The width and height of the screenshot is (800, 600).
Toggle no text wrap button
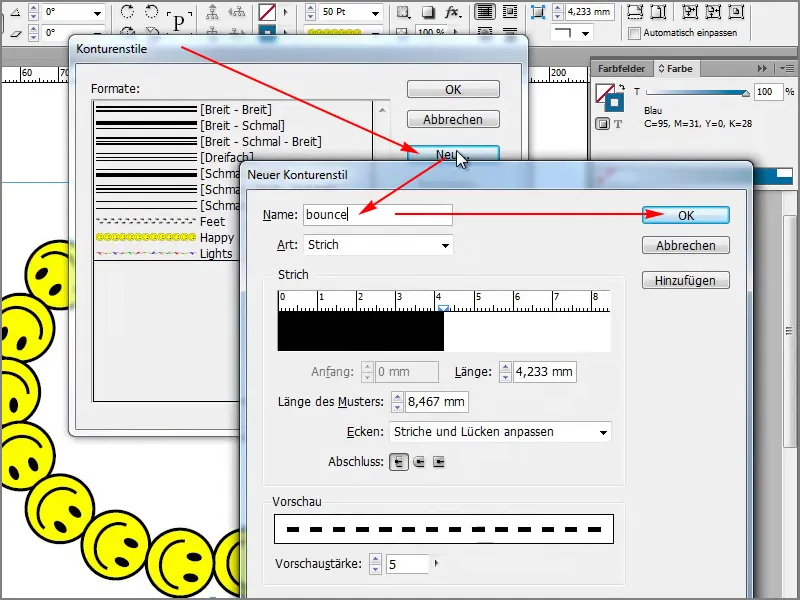pos(485,12)
